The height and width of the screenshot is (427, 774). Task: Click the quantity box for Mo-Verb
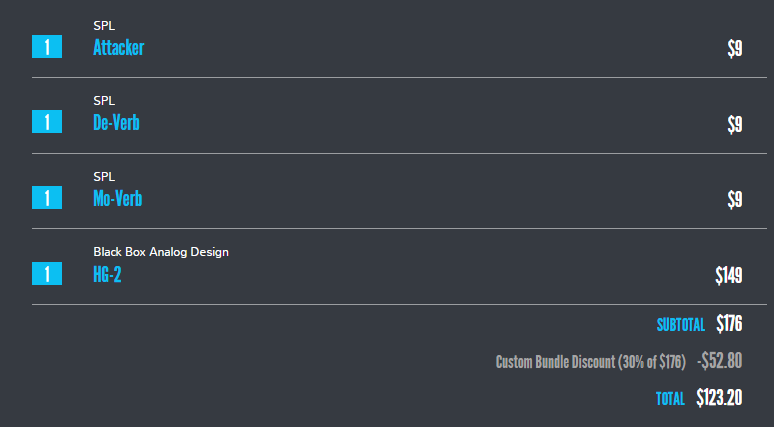[x=47, y=197]
